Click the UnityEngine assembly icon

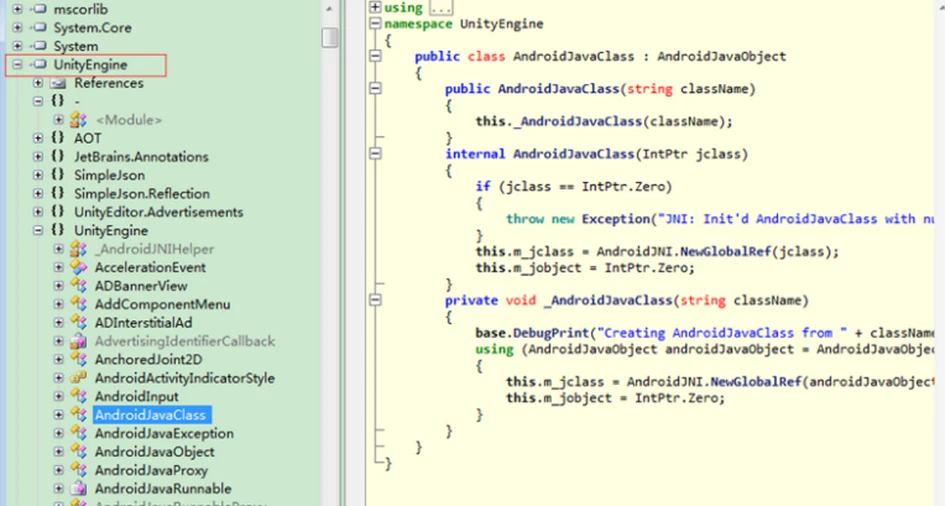pyautogui.click(x=39, y=65)
